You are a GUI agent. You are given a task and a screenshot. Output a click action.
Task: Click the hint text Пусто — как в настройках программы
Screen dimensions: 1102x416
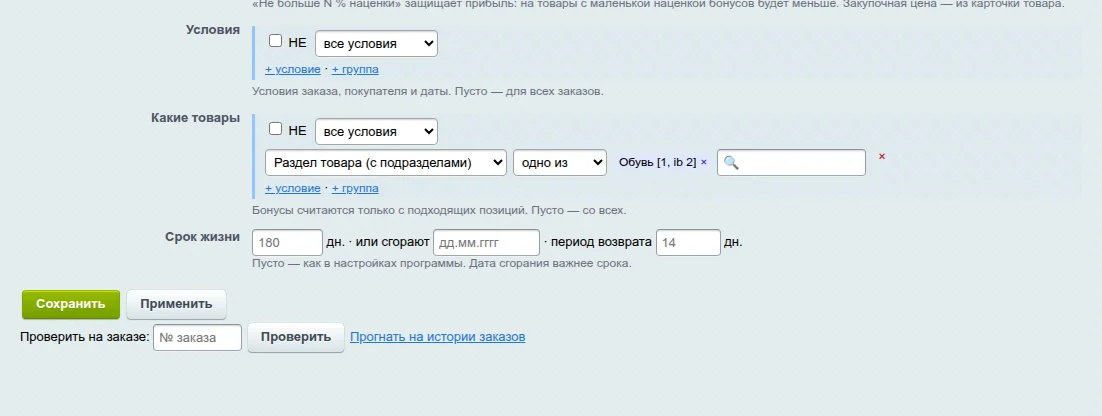(x=358, y=264)
